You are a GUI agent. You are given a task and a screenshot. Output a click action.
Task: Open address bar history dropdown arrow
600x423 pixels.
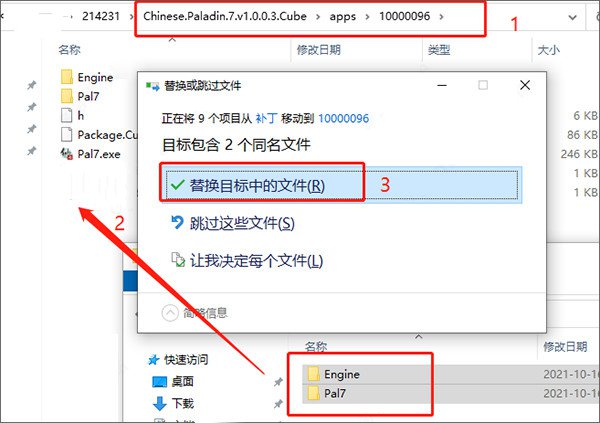572,17
